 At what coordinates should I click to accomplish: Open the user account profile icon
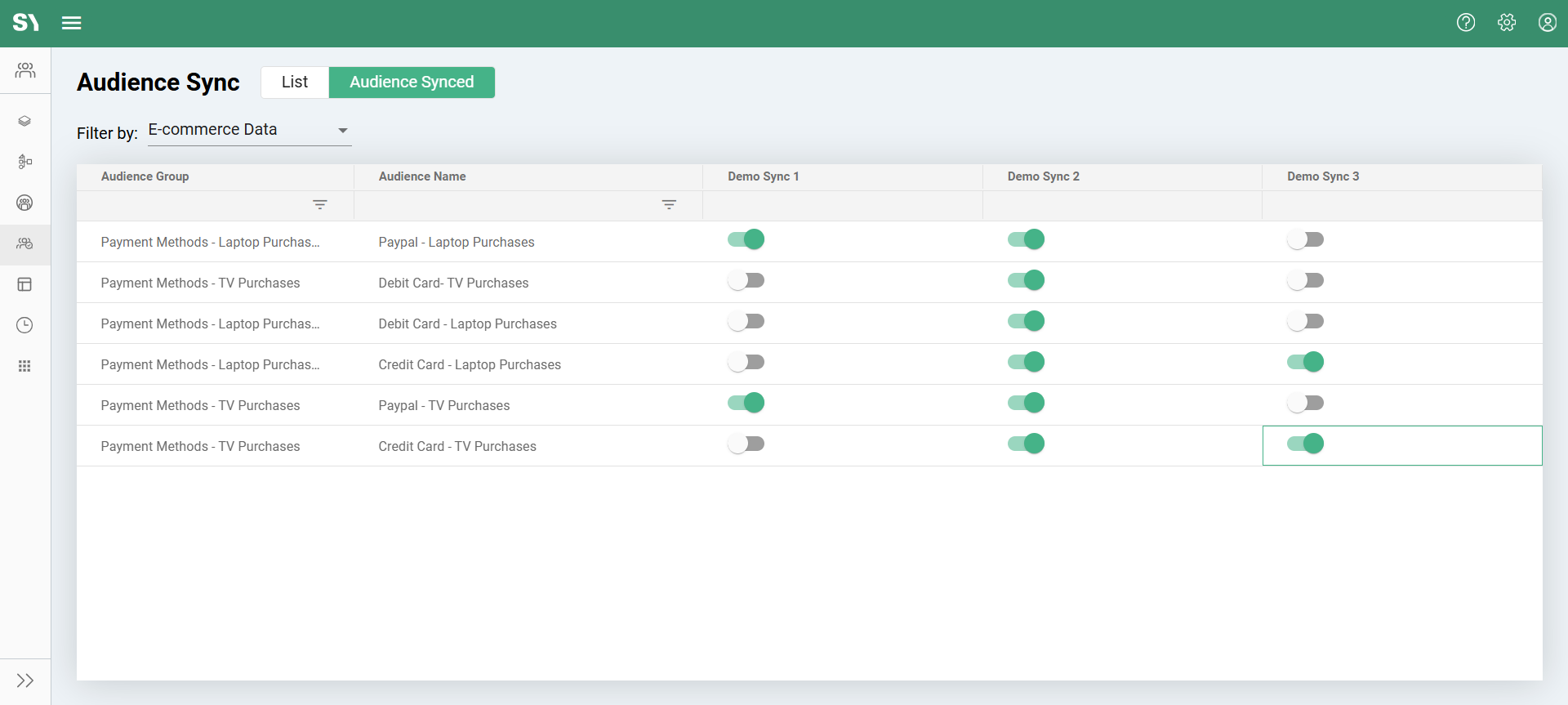(1547, 23)
